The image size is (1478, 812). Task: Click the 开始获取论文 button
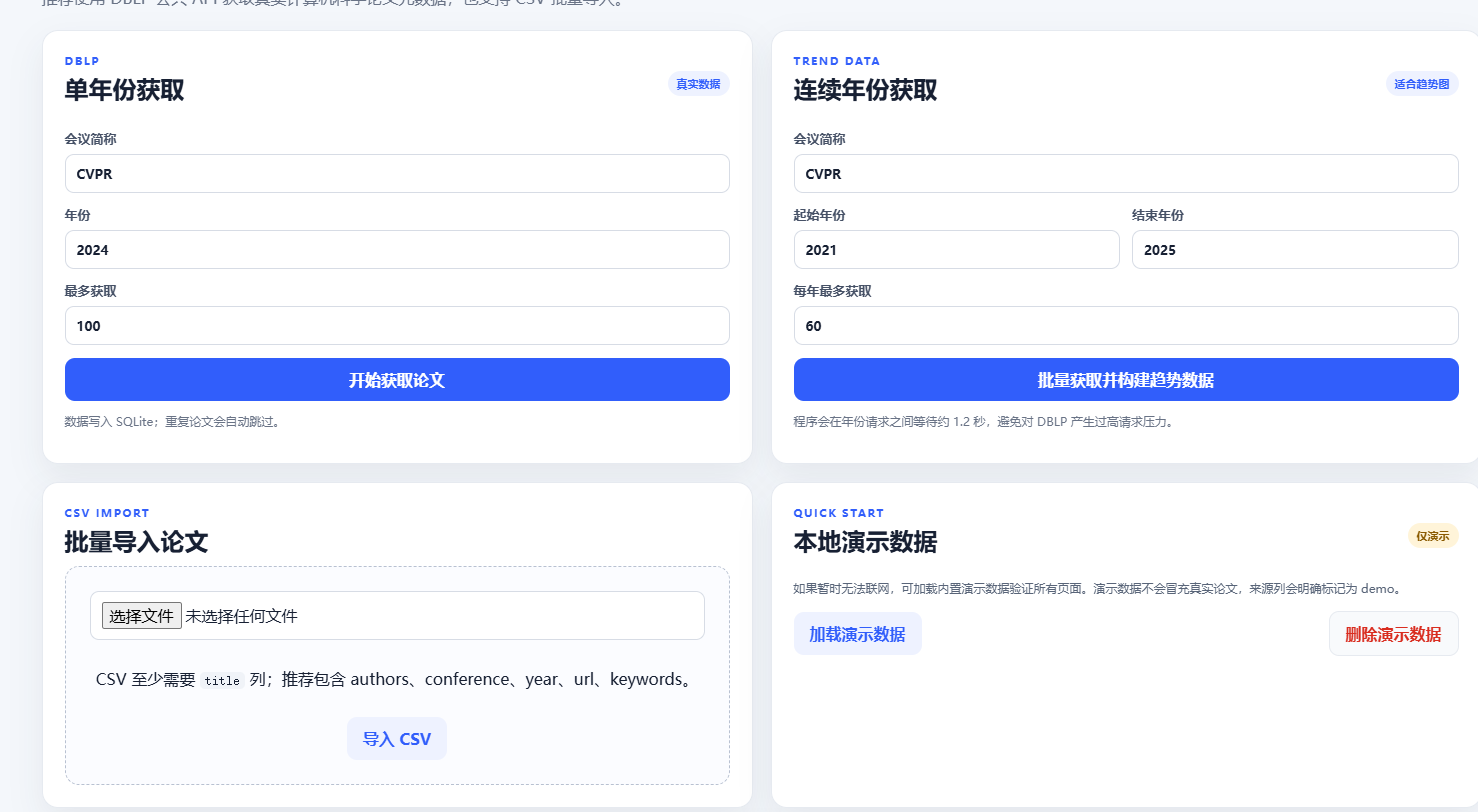(397, 380)
